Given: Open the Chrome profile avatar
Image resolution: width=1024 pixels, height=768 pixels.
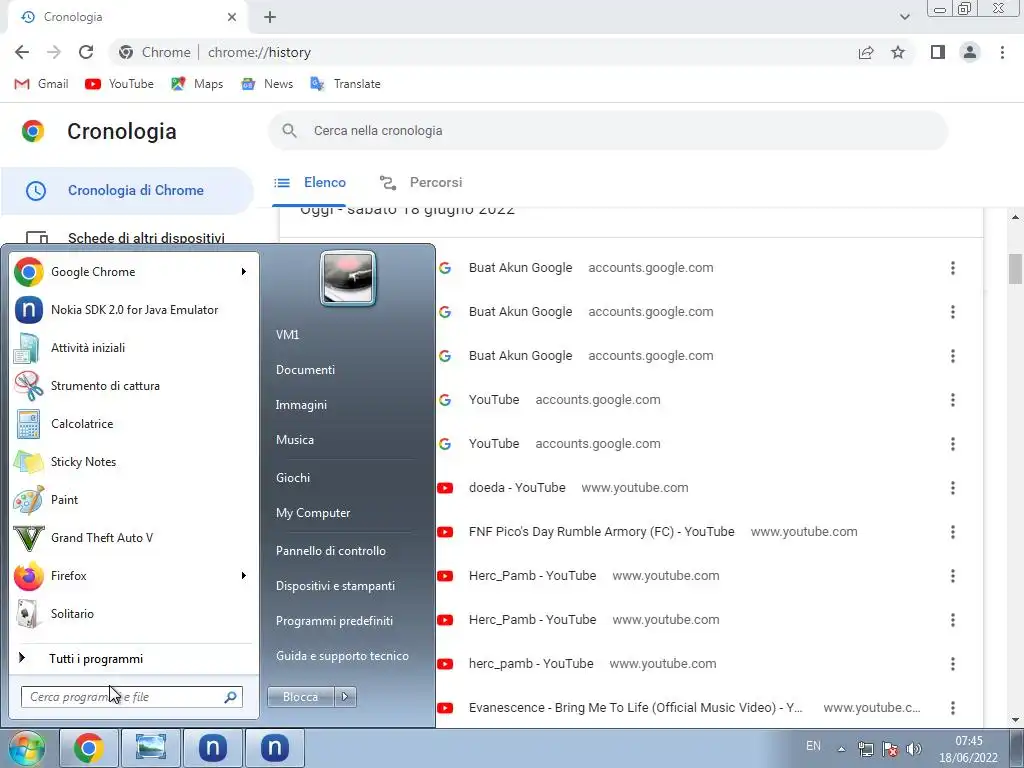Looking at the screenshot, I should pyautogui.click(x=970, y=52).
